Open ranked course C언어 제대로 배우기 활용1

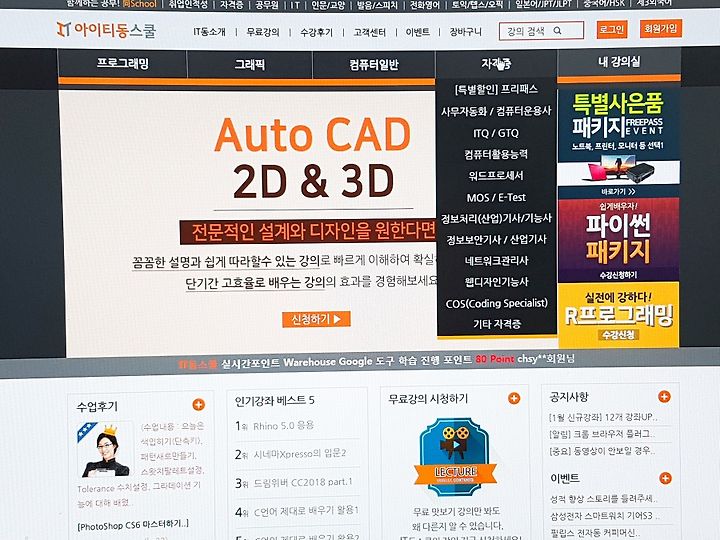click(306, 511)
